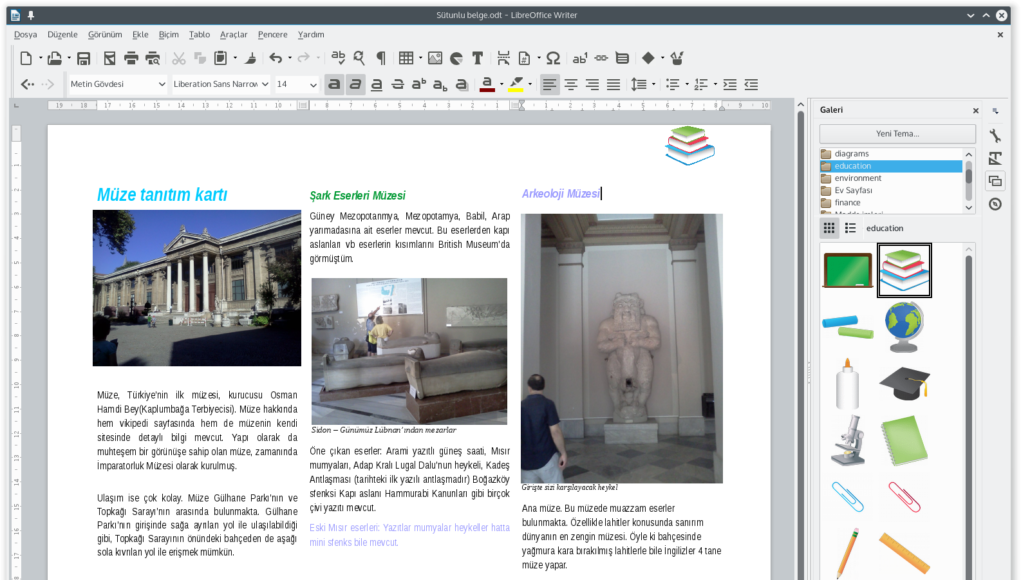
Task: Toggle bold formatting button
Action: tap(334, 84)
